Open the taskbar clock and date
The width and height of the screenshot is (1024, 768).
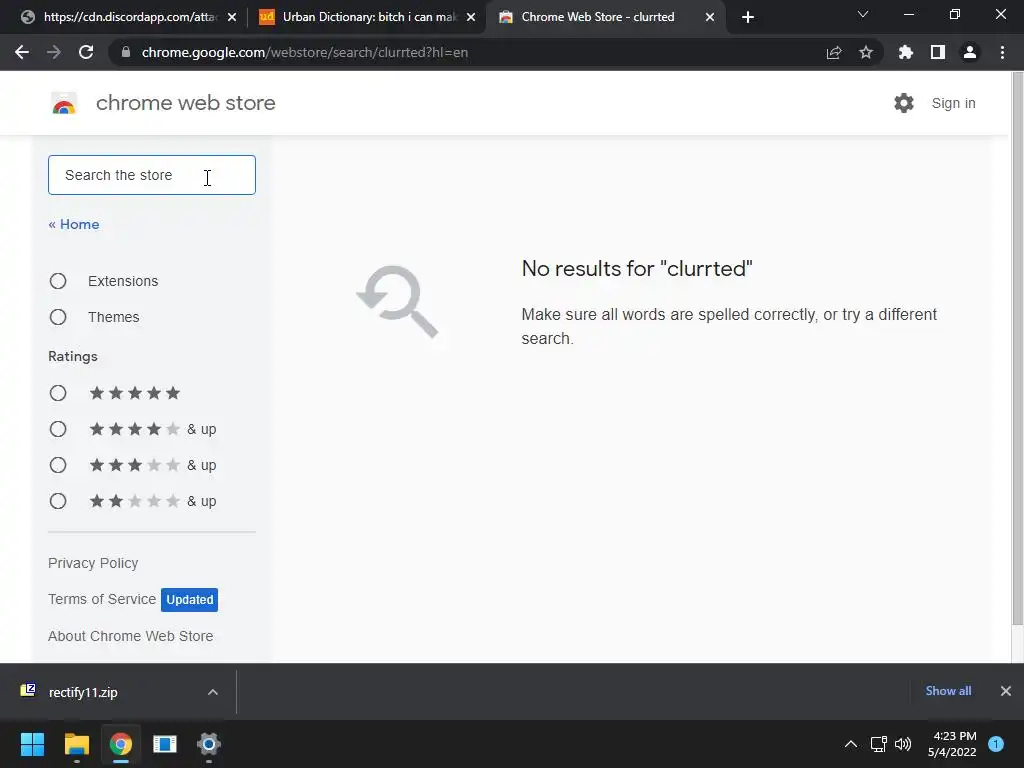tap(952, 744)
